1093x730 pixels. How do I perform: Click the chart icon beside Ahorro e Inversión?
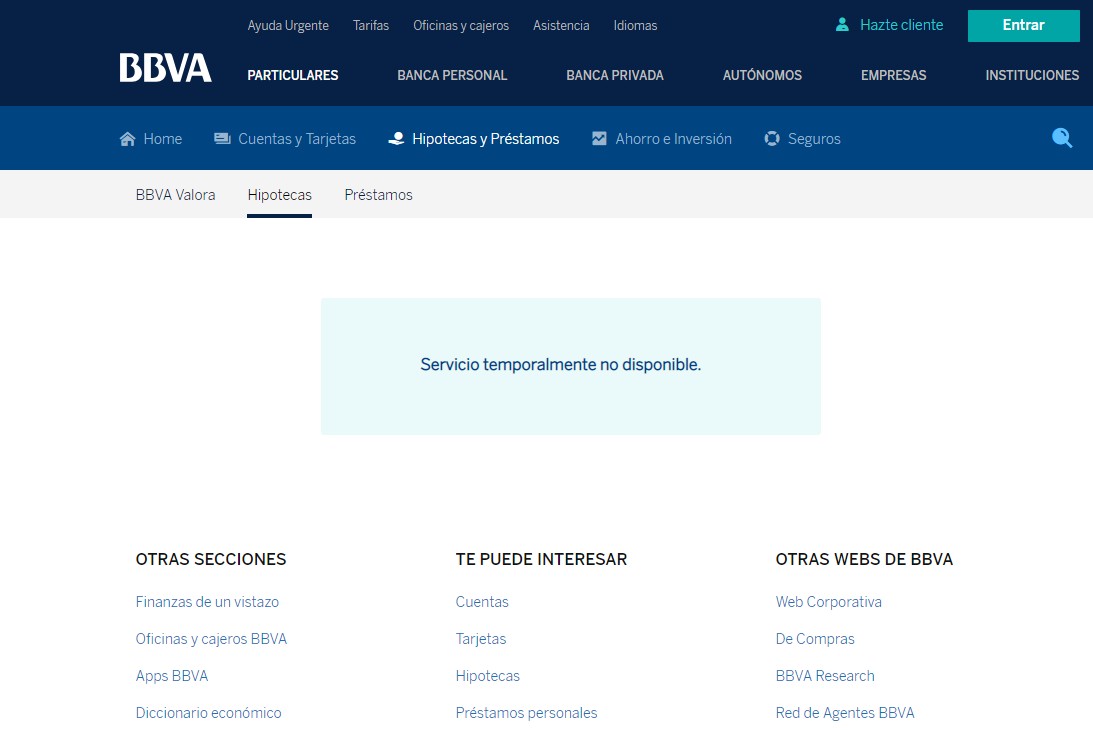599,139
